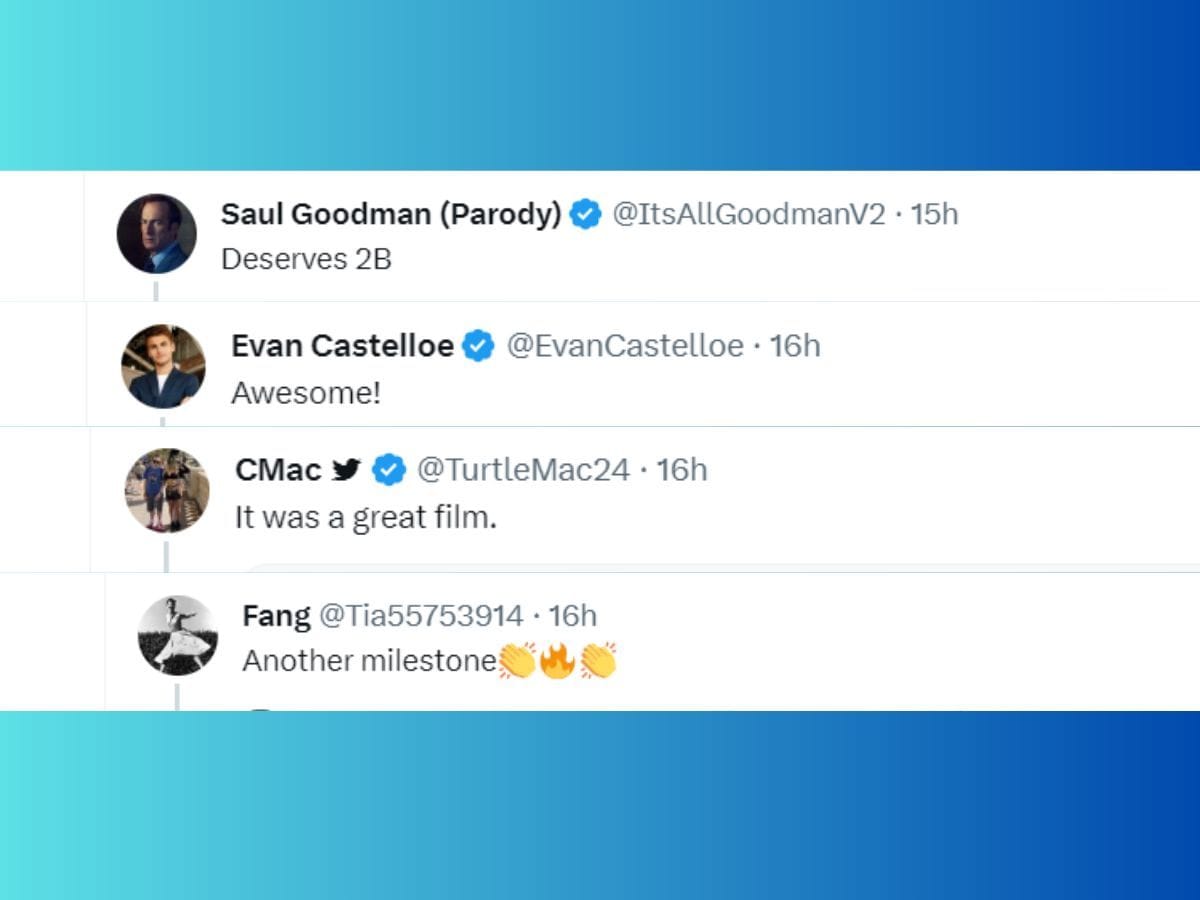Click the fire emoji in Fang's reply
This screenshot has width=1200, height=900.
pyautogui.click(x=557, y=661)
